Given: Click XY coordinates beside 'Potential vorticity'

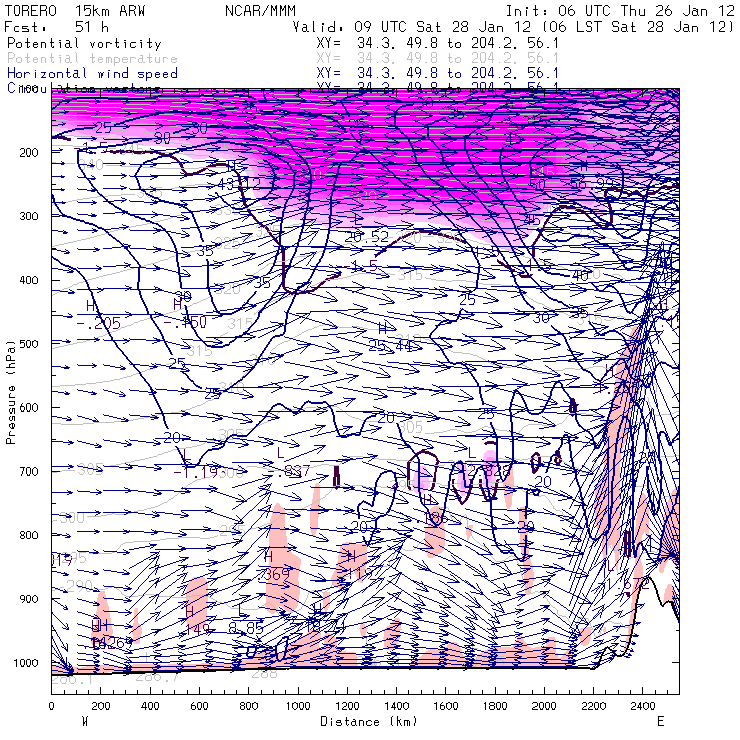Looking at the screenshot, I should click(437, 43).
